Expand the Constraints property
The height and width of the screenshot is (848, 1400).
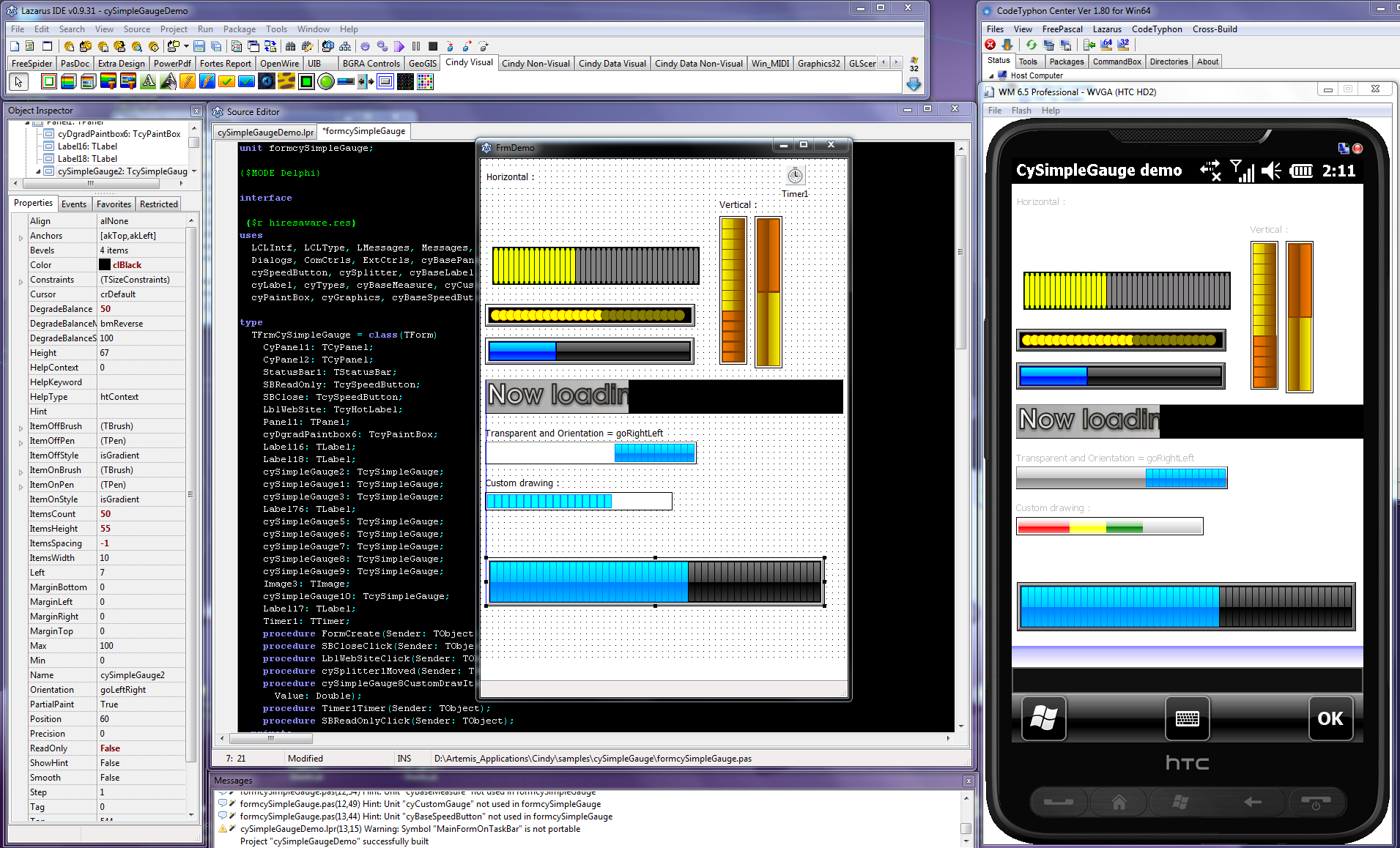point(21,281)
